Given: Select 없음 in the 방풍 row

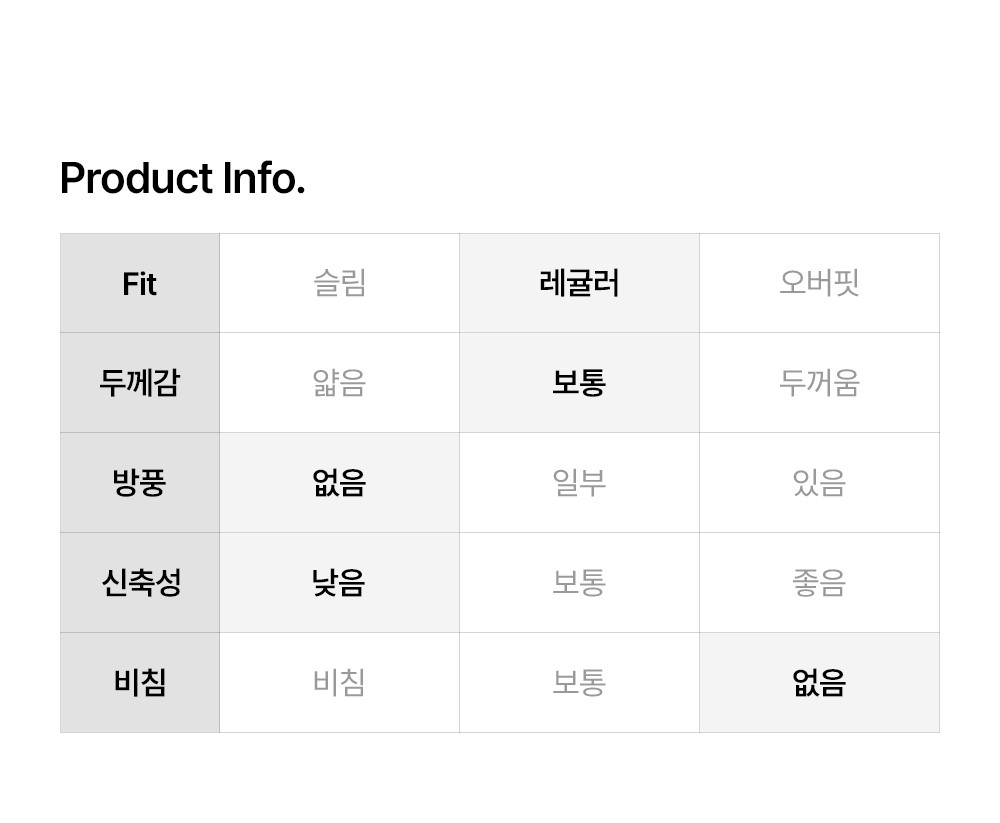Looking at the screenshot, I should point(339,483).
